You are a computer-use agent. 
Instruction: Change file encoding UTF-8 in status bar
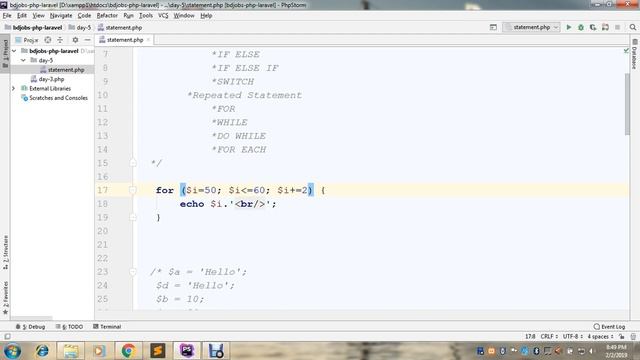coord(572,336)
